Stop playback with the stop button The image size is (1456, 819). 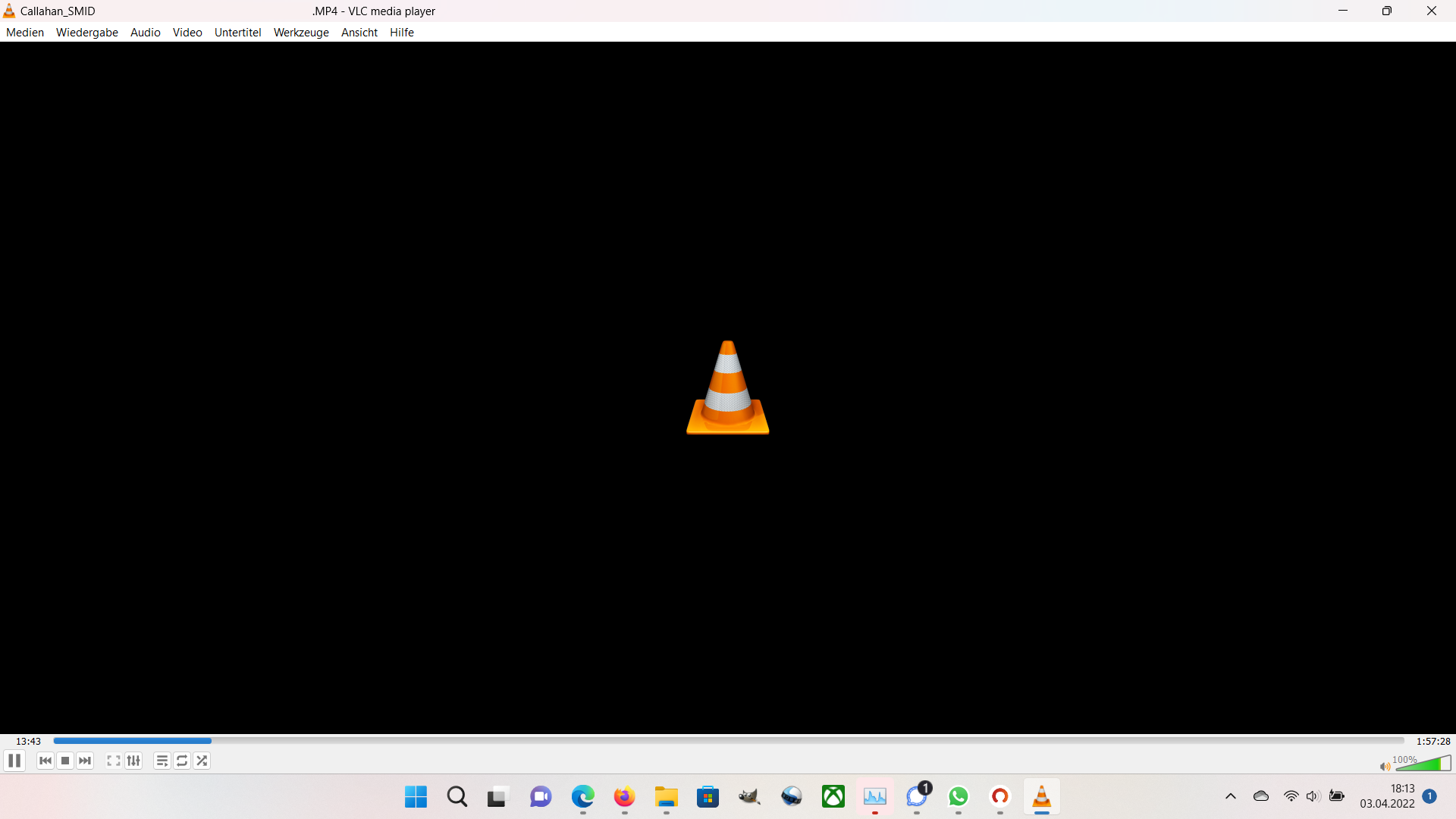point(65,761)
